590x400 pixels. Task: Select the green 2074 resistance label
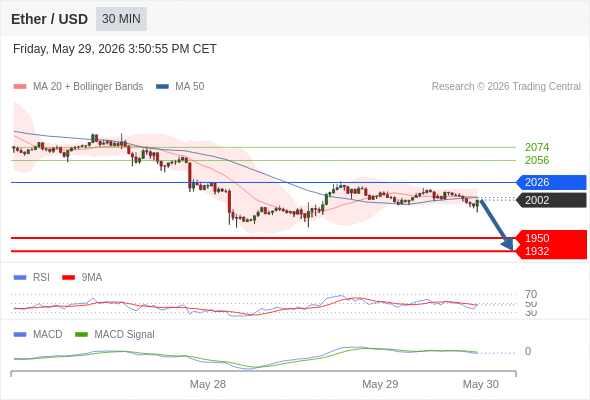pyautogui.click(x=537, y=147)
